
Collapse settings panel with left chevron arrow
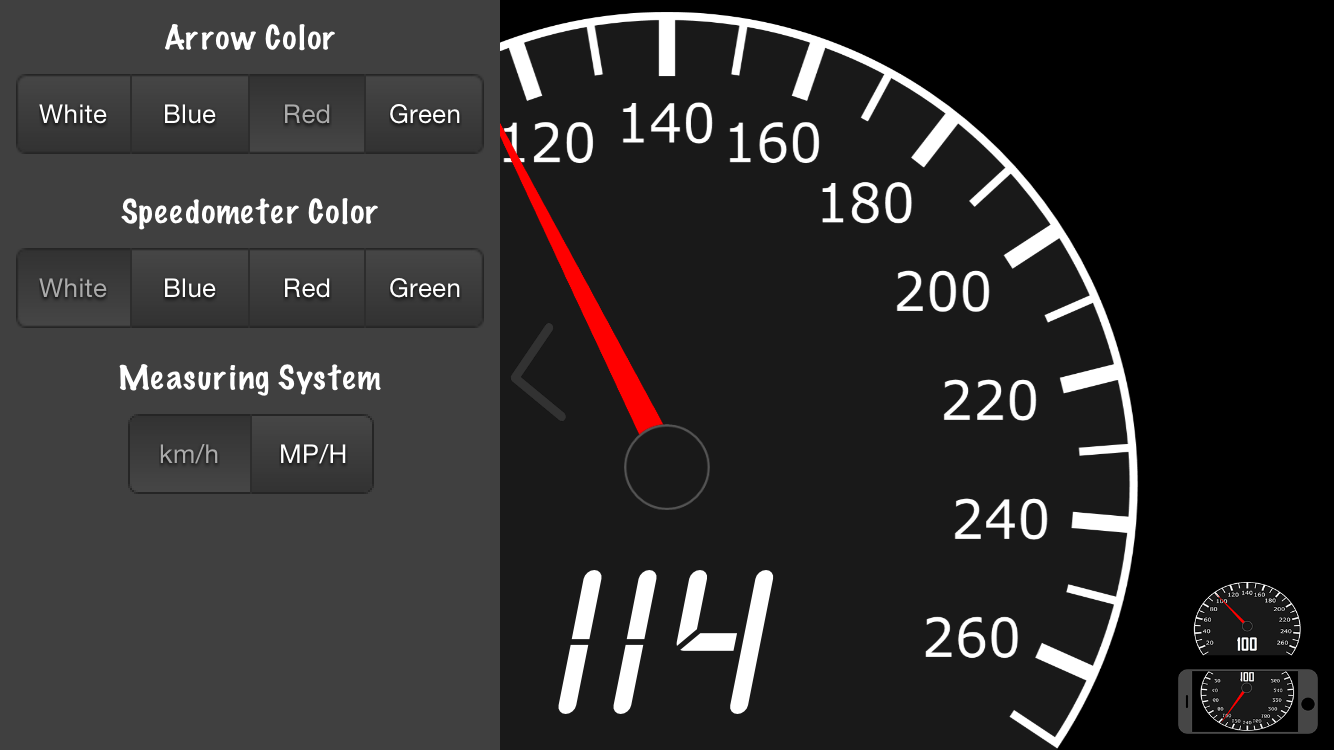tap(538, 372)
